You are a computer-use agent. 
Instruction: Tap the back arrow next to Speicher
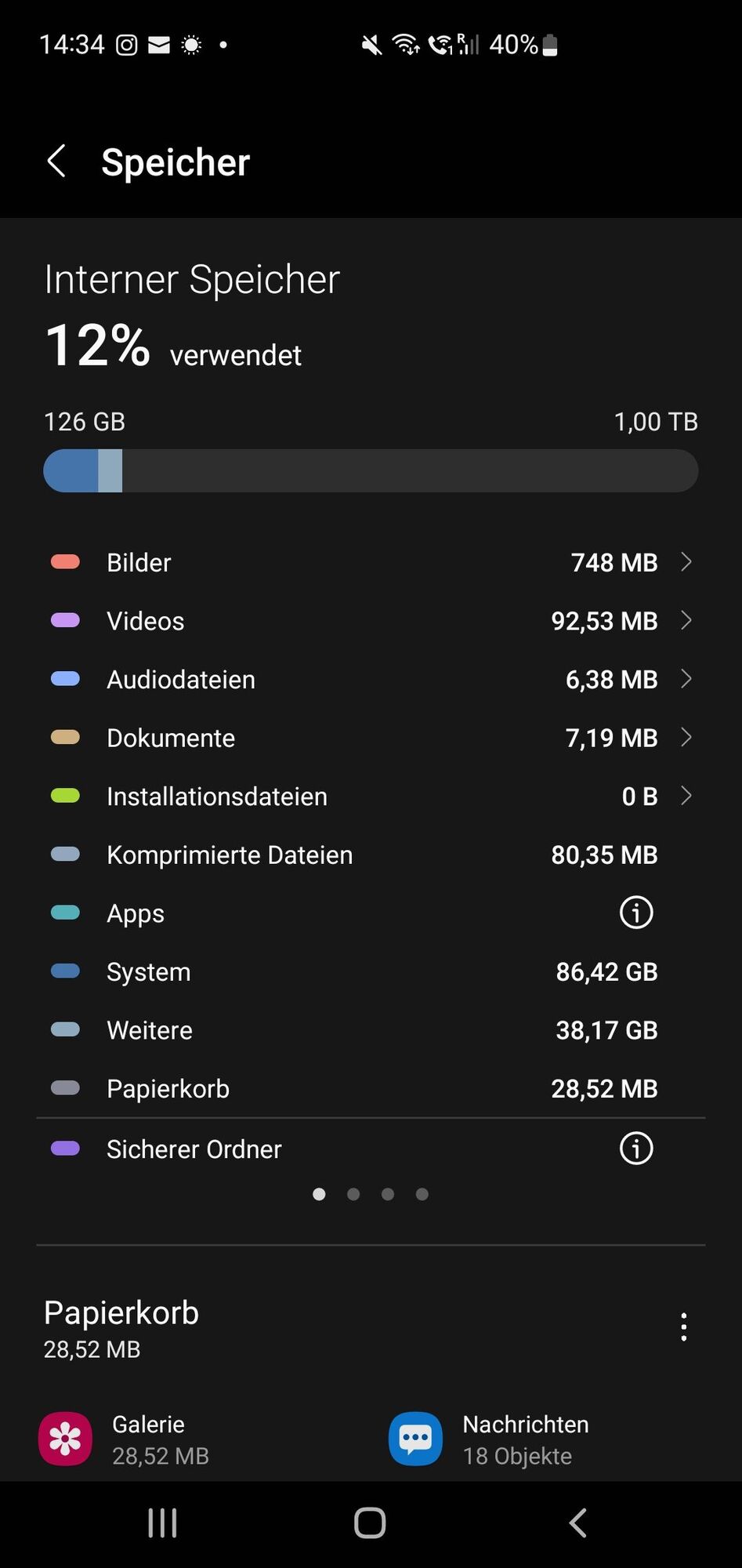click(x=57, y=162)
